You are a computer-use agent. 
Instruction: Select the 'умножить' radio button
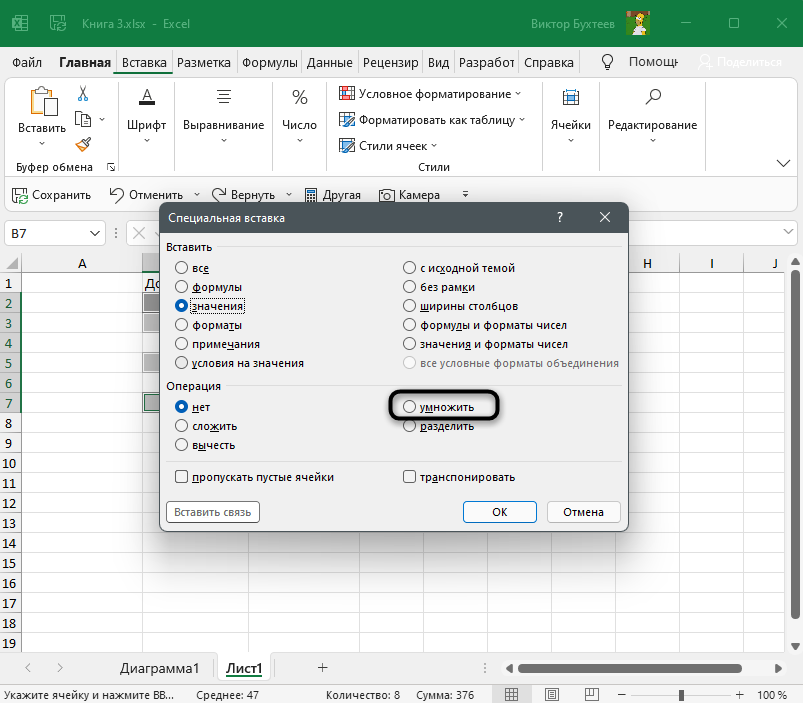point(410,407)
